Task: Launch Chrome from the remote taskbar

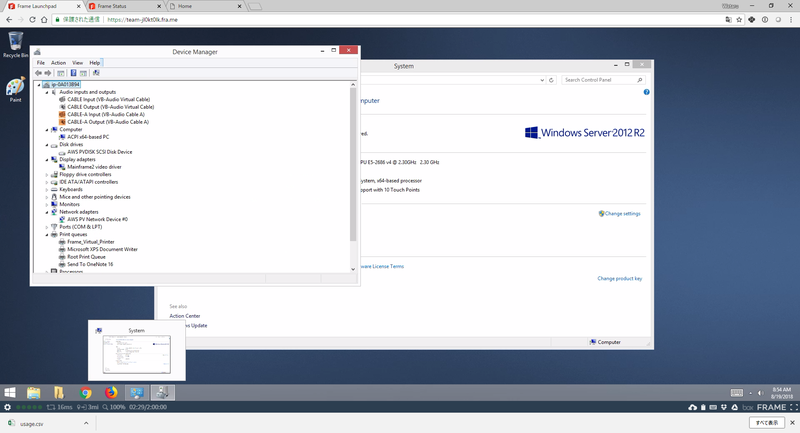Action: pos(86,393)
